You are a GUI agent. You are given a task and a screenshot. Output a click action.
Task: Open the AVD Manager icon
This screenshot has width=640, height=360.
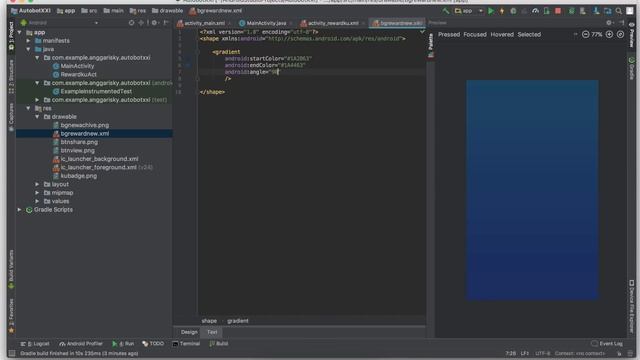[582, 11]
